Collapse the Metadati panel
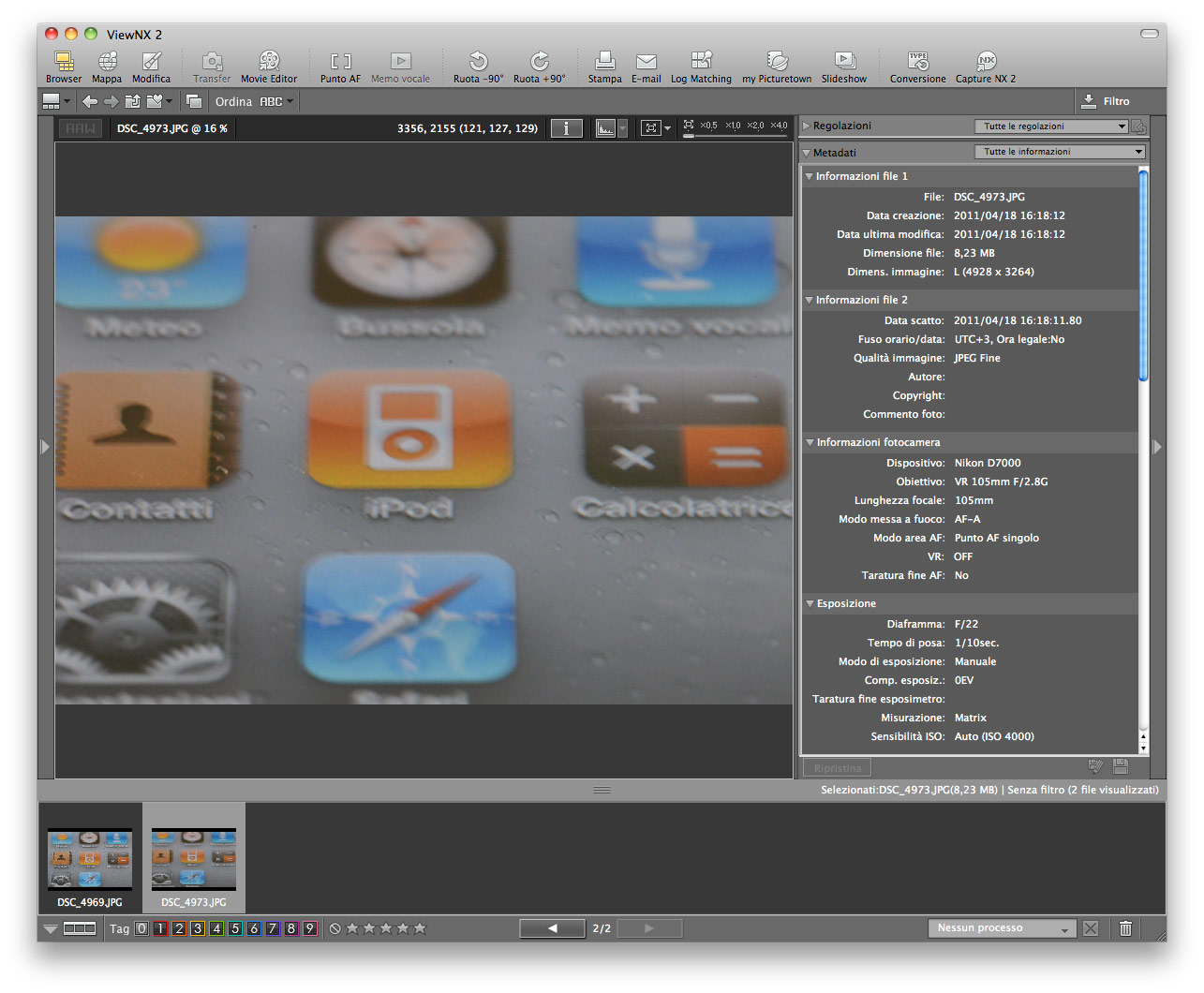 pyautogui.click(x=807, y=153)
